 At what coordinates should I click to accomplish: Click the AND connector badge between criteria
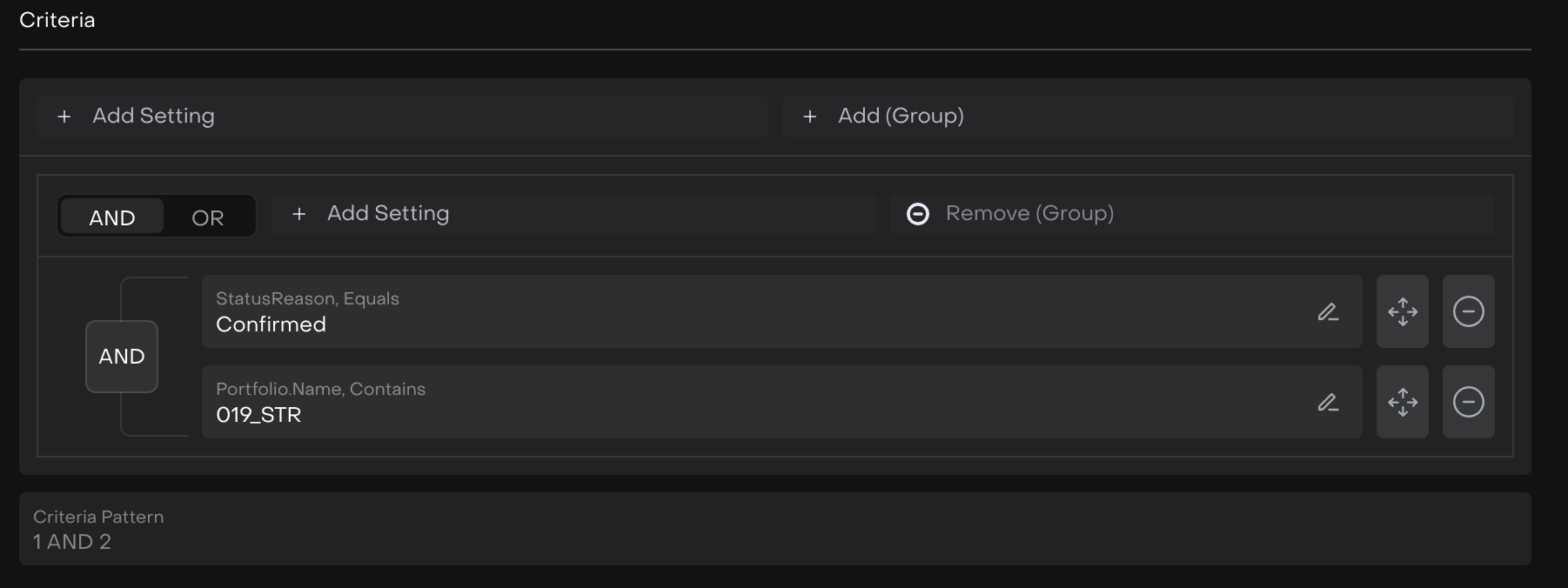tap(122, 357)
